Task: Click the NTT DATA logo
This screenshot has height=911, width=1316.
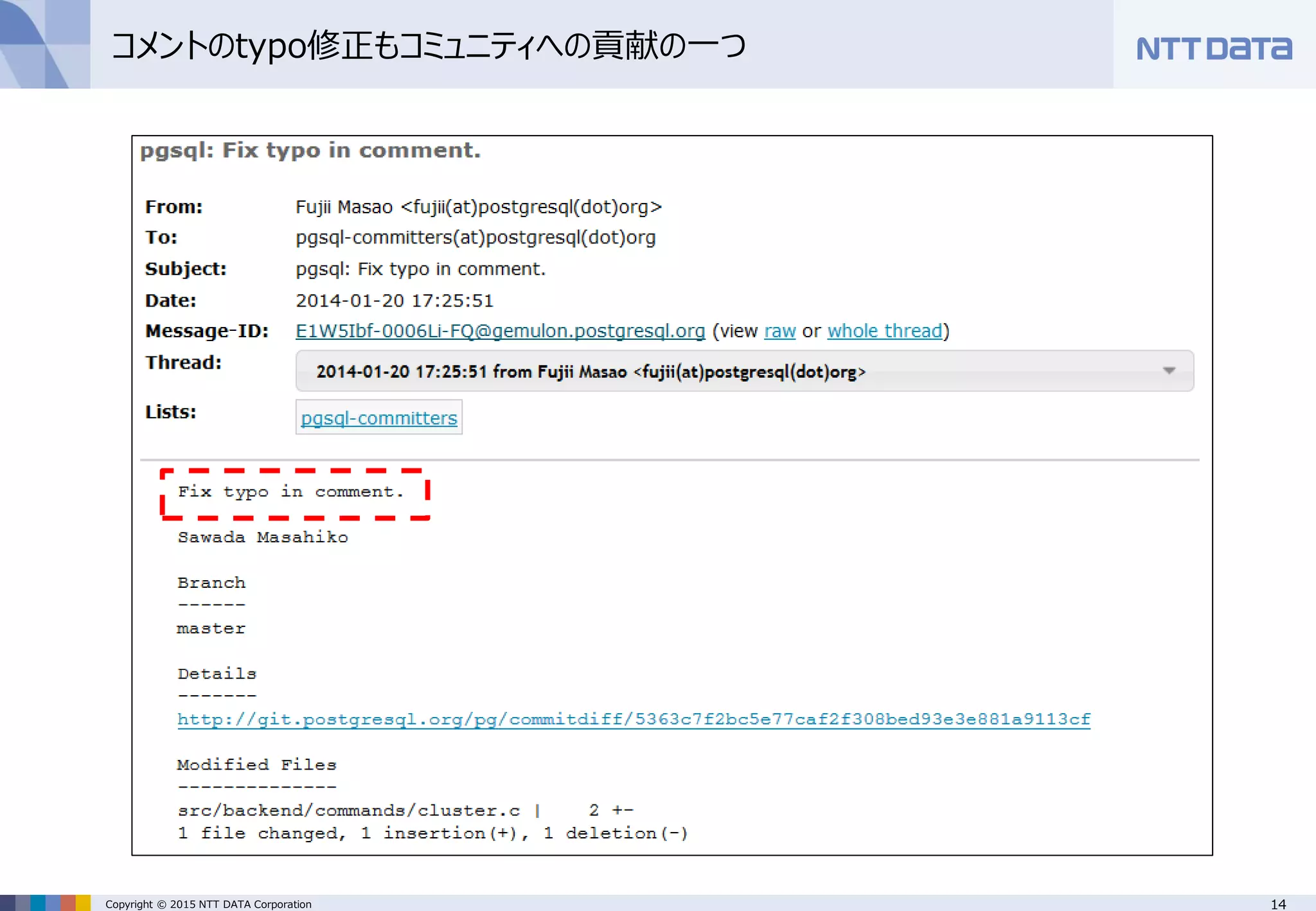Action: (x=1214, y=48)
